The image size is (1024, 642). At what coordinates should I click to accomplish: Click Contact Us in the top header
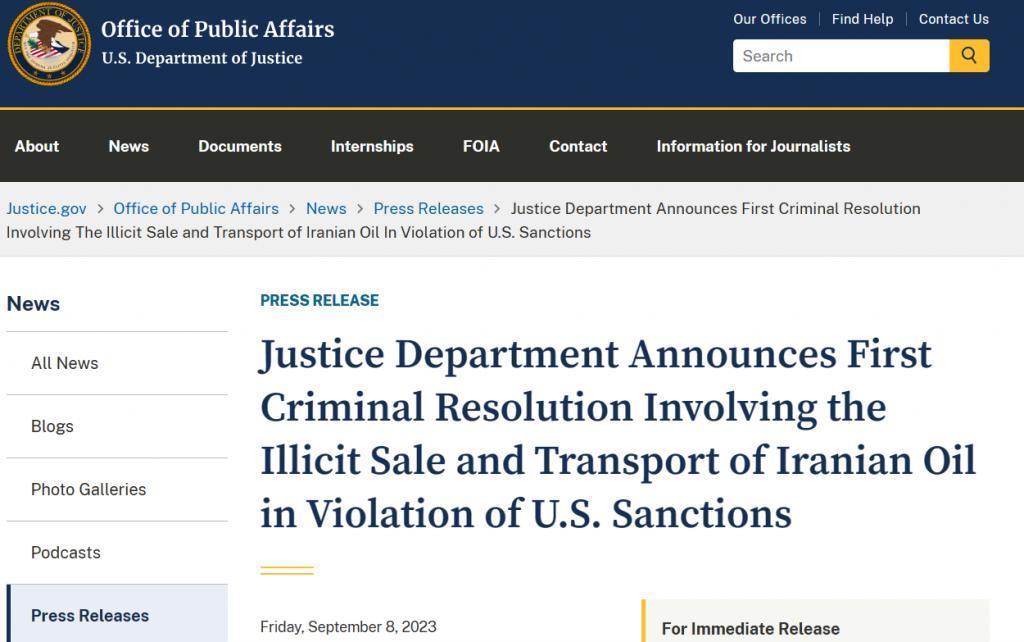pos(953,18)
